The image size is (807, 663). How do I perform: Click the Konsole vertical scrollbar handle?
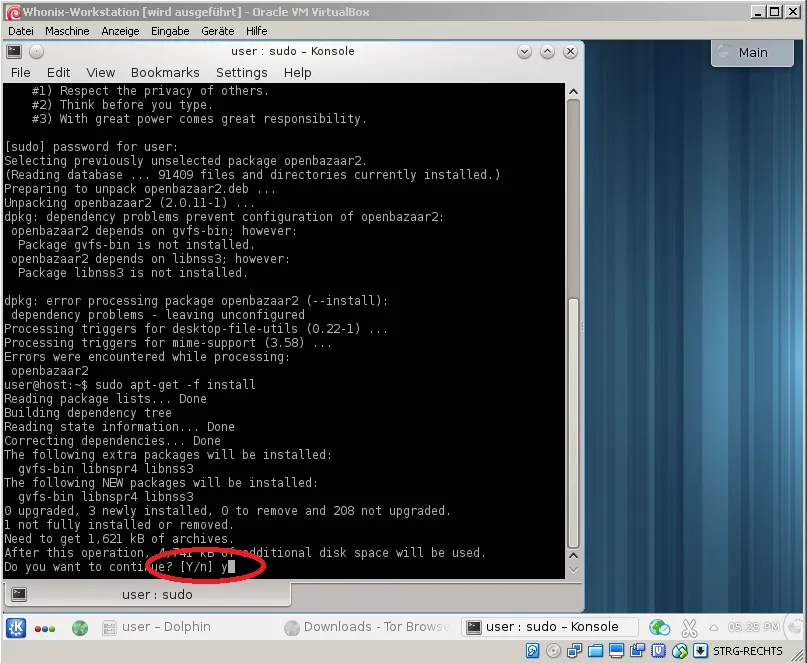(x=573, y=423)
